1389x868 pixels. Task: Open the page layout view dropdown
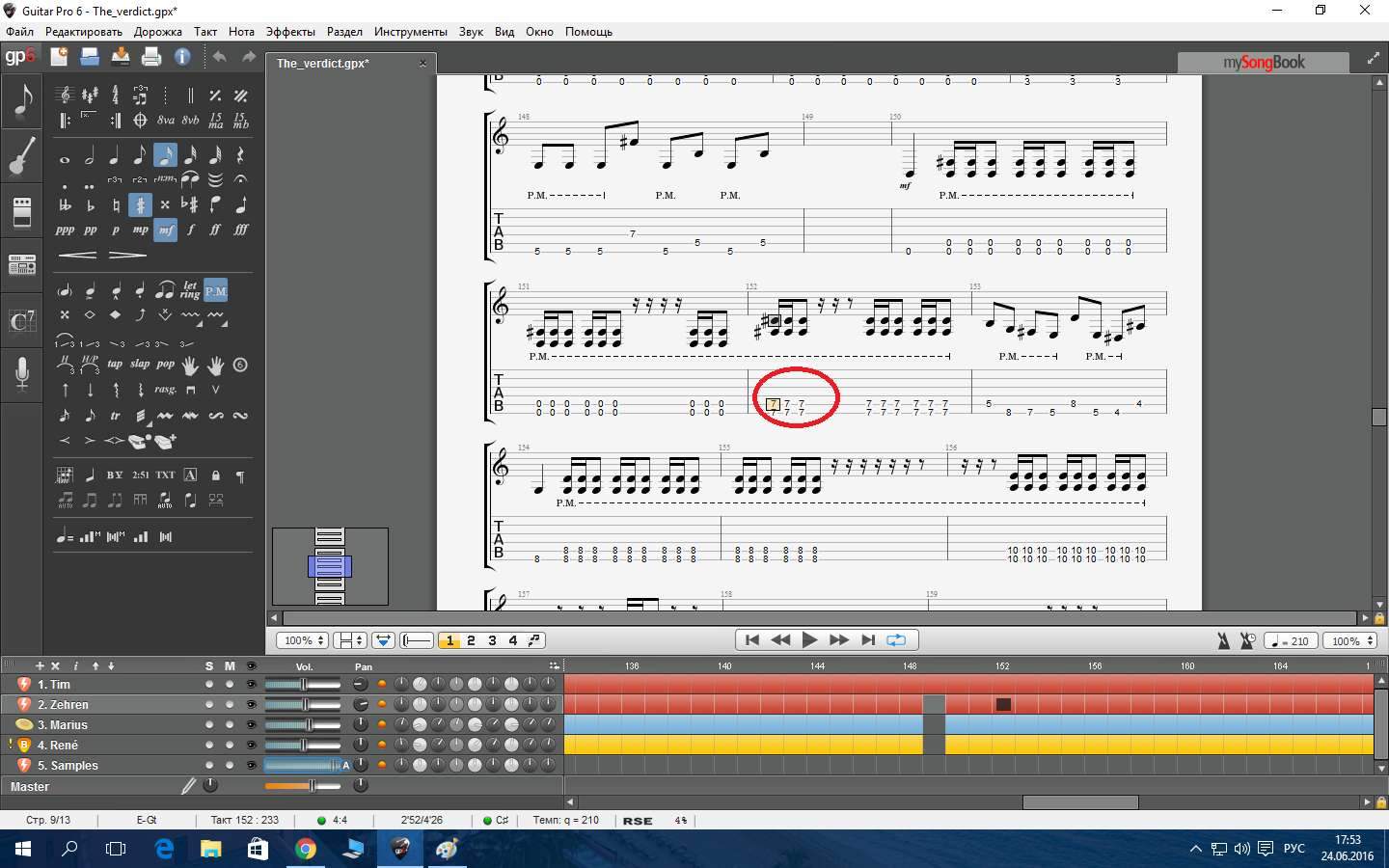(349, 640)
